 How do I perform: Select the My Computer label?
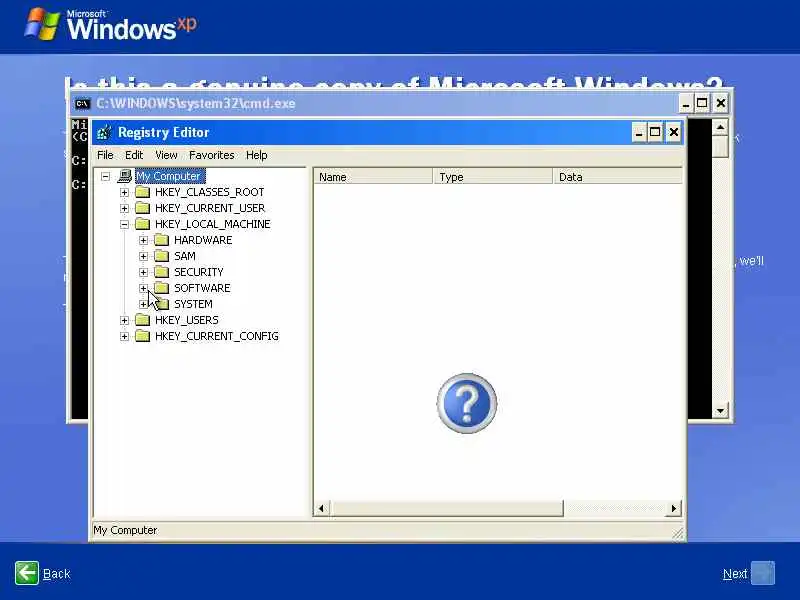pos(169,177)
